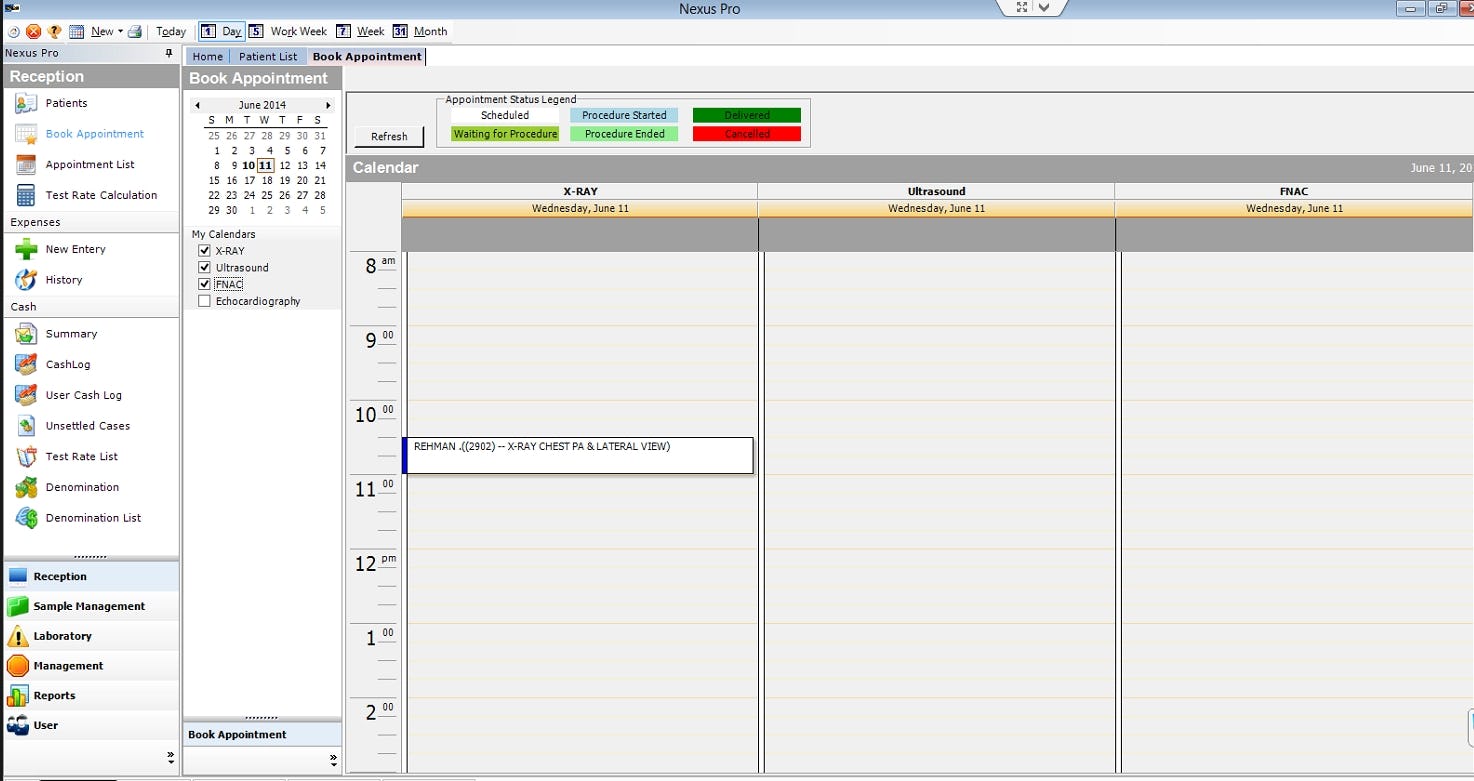Disable the FNAC calendar checkbox
The width and height of the screenshot is (1474, 781).
point(205,284)
